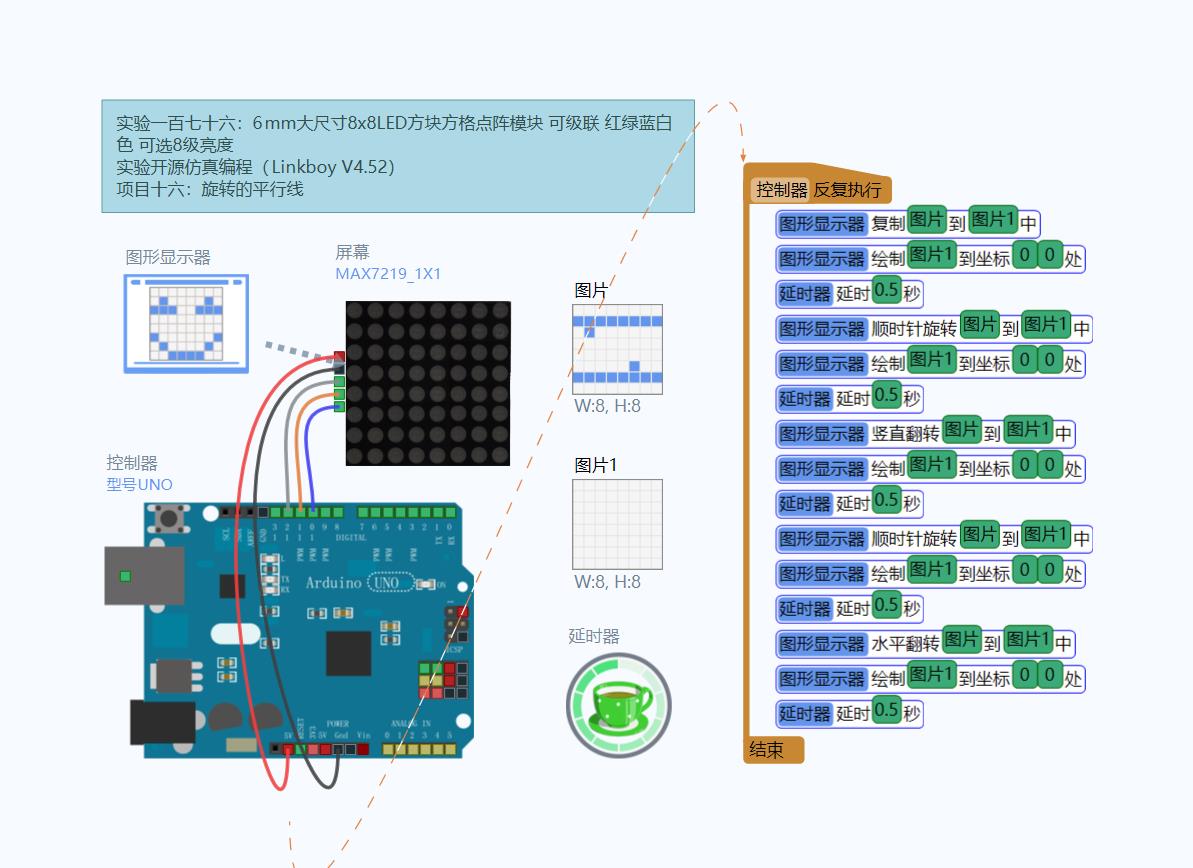Select the 绘制 block directly under 水平翻转

pos(930,678)
